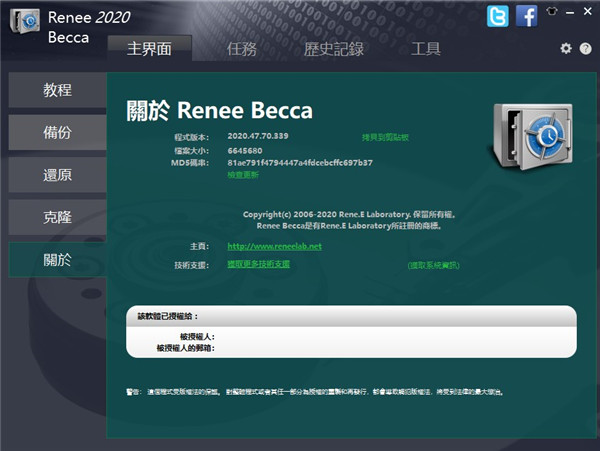Click the 被授權人 label

tap(197, 337)
